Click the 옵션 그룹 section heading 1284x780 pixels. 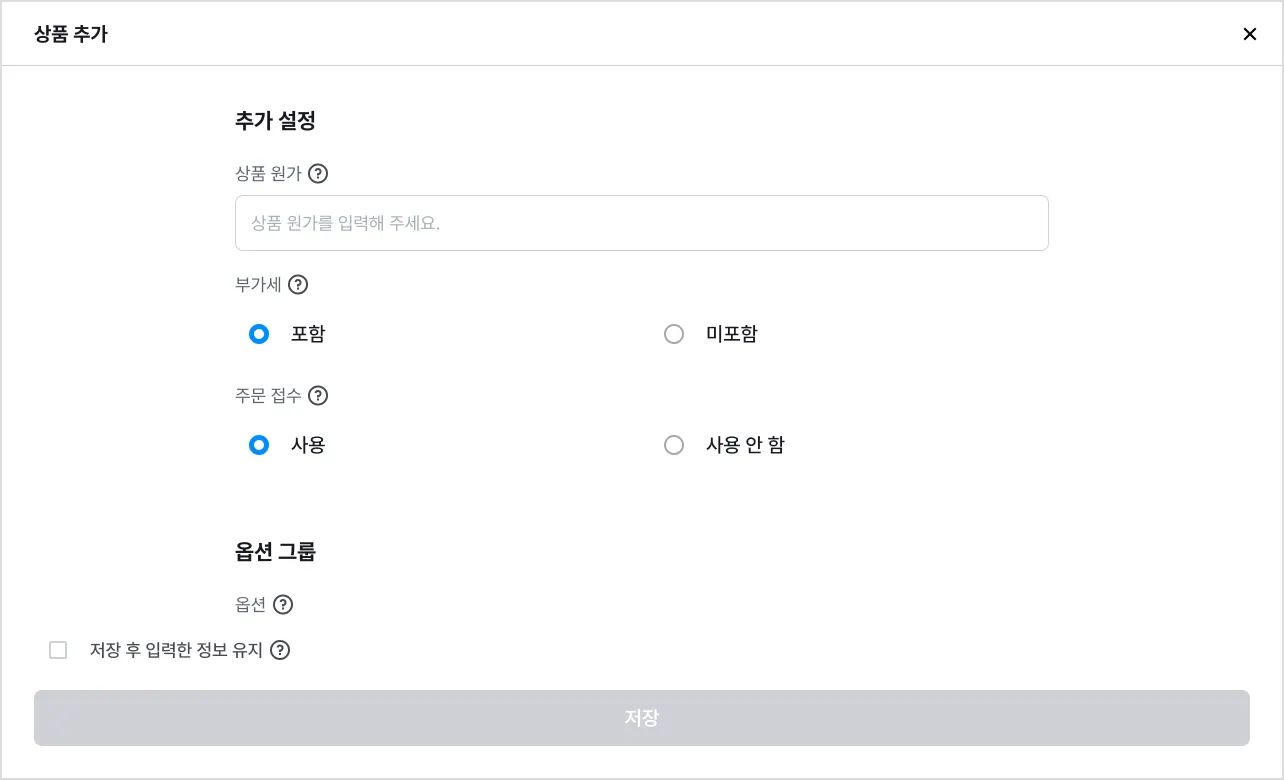coord(275,552)
